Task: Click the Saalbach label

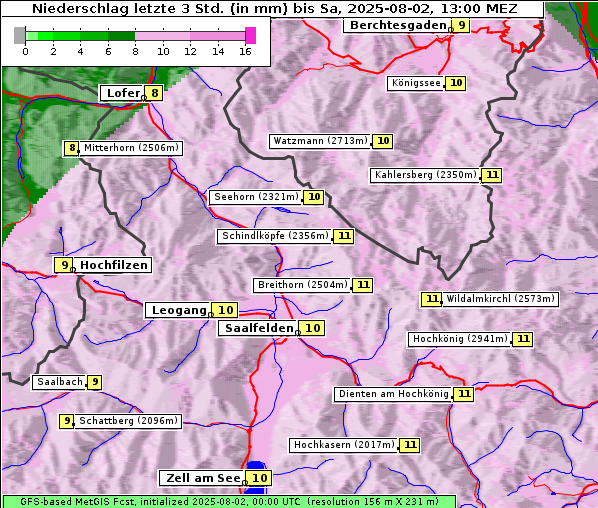Action: tap(59, 382)
